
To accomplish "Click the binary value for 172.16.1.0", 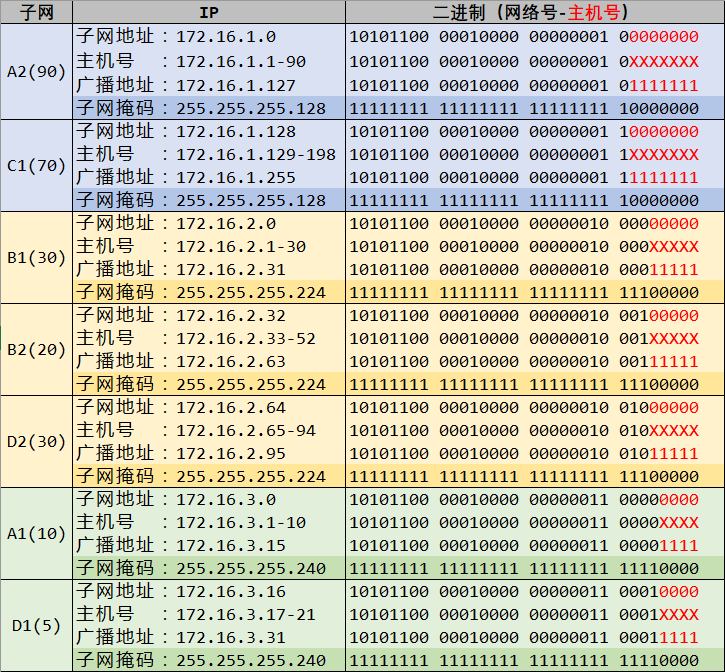I will (x=524, y=37).
